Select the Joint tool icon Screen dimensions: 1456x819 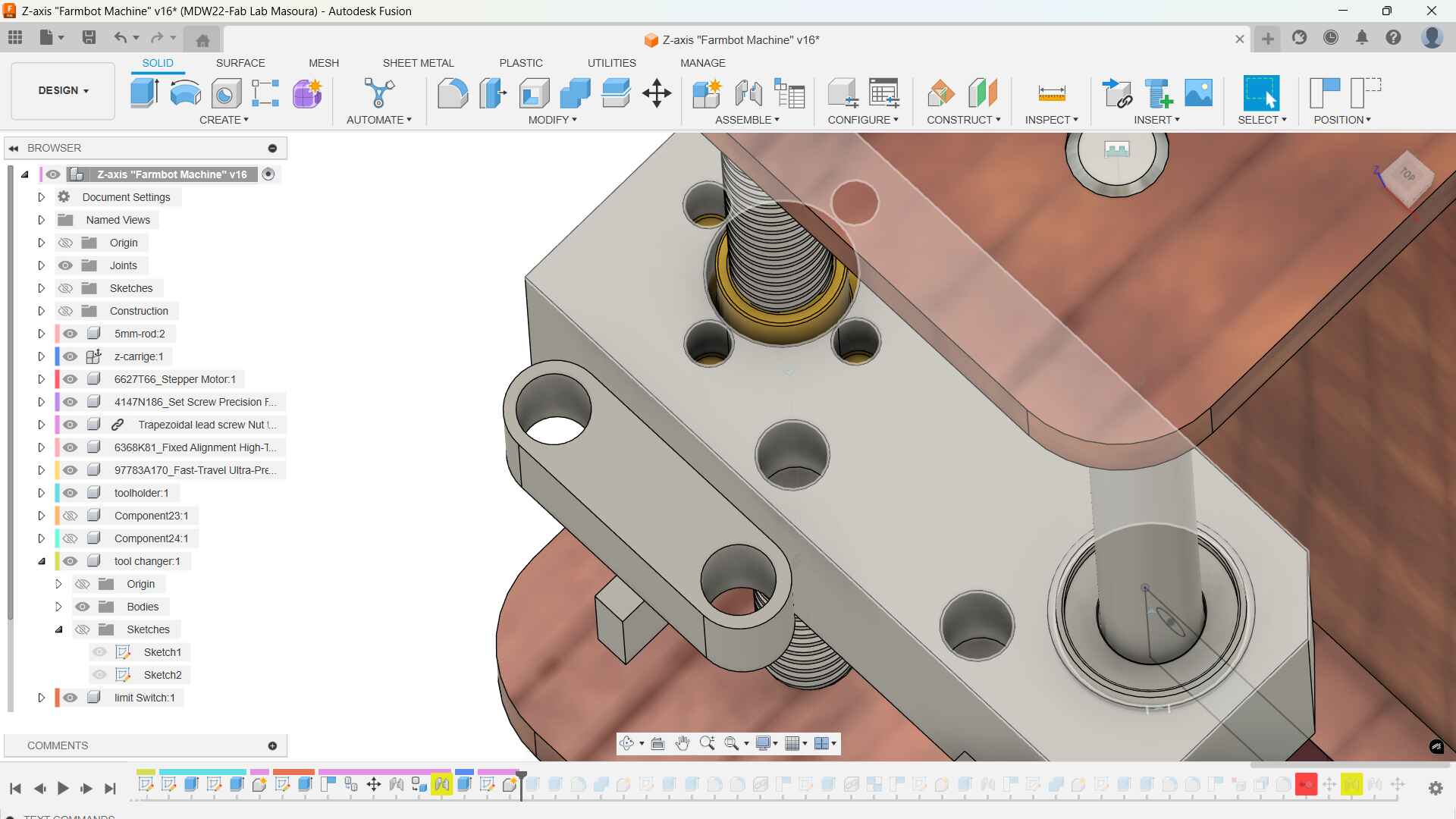tap(748, 93)
